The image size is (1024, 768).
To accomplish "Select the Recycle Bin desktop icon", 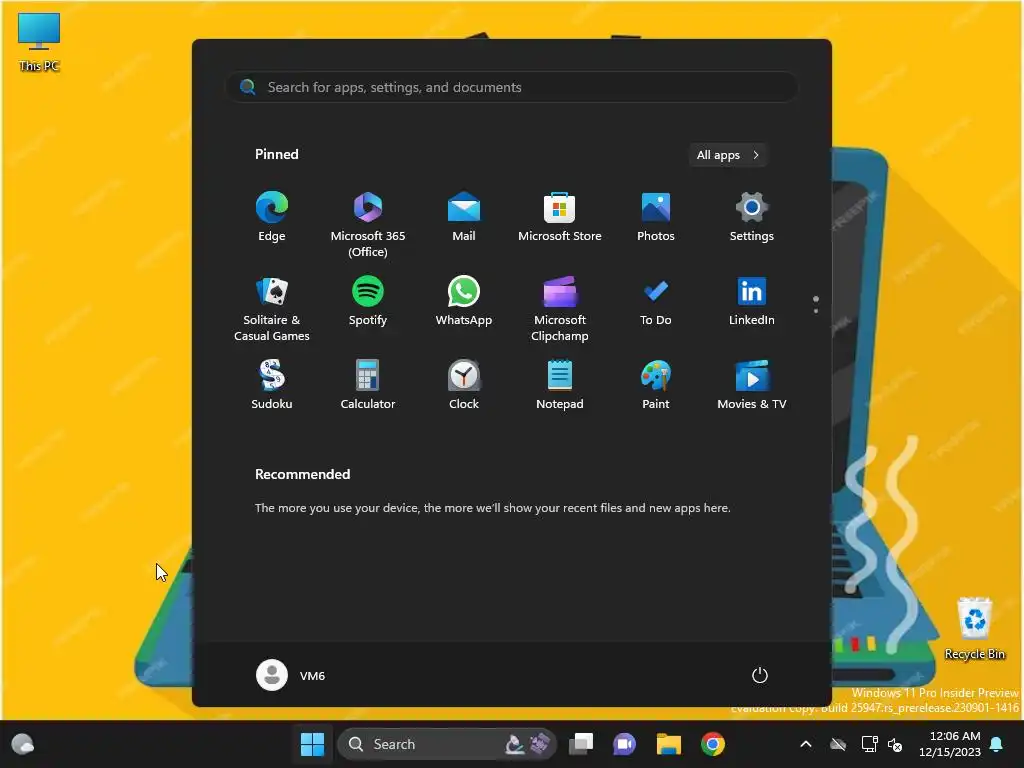I will (974, 628).
